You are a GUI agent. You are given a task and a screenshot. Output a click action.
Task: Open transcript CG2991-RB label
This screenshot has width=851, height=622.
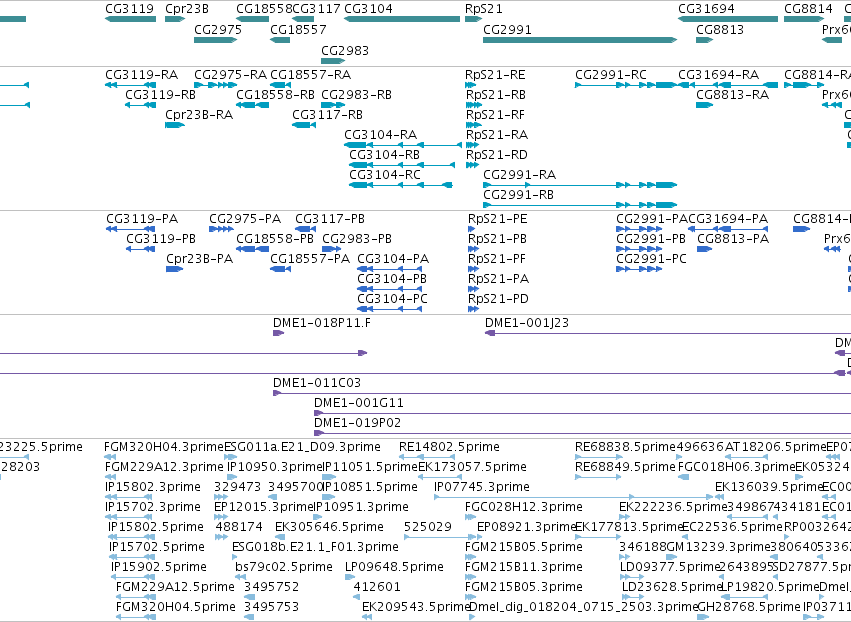518,195
